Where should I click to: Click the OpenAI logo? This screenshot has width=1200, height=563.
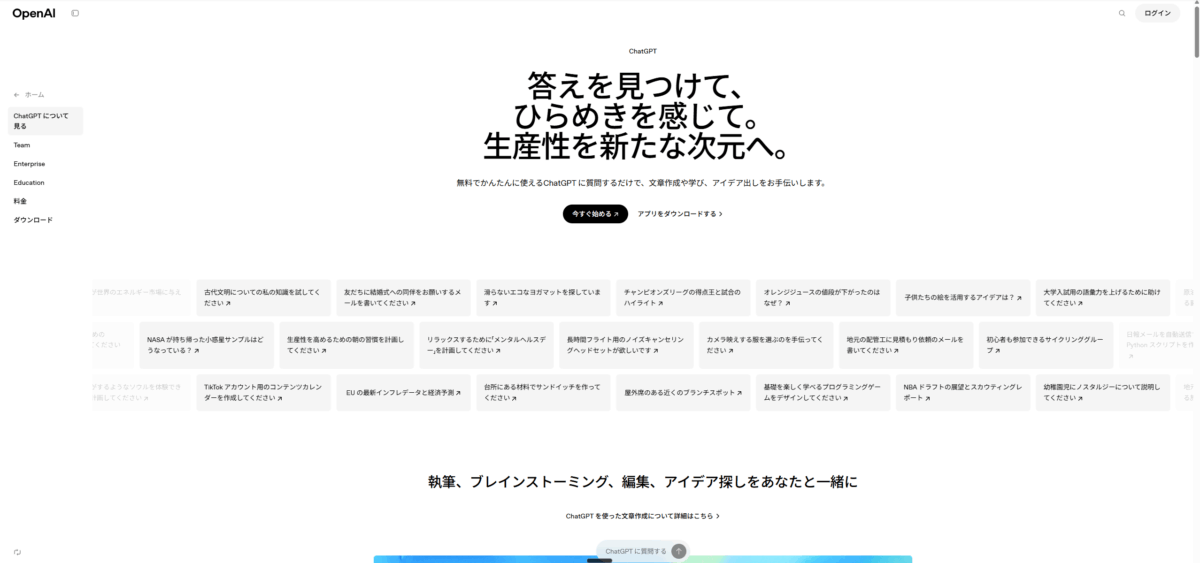[x=34, y=13]
